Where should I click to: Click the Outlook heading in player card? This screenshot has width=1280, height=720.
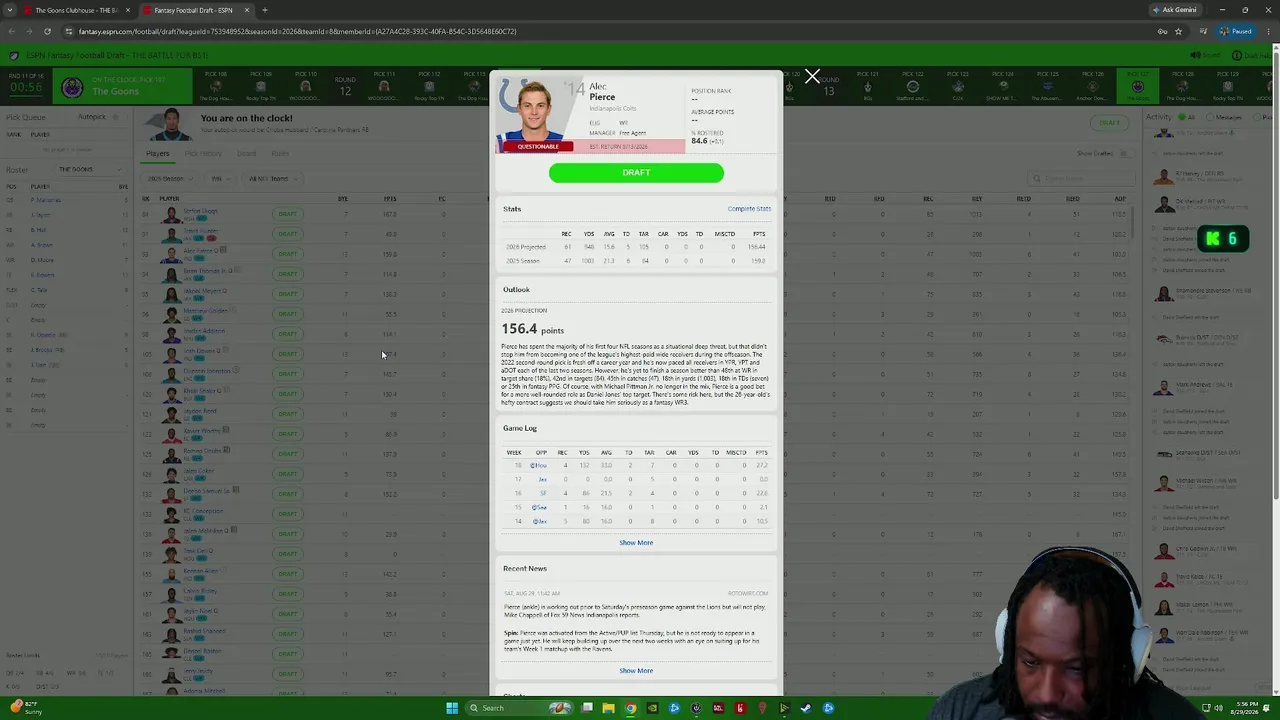click(516, 290)
